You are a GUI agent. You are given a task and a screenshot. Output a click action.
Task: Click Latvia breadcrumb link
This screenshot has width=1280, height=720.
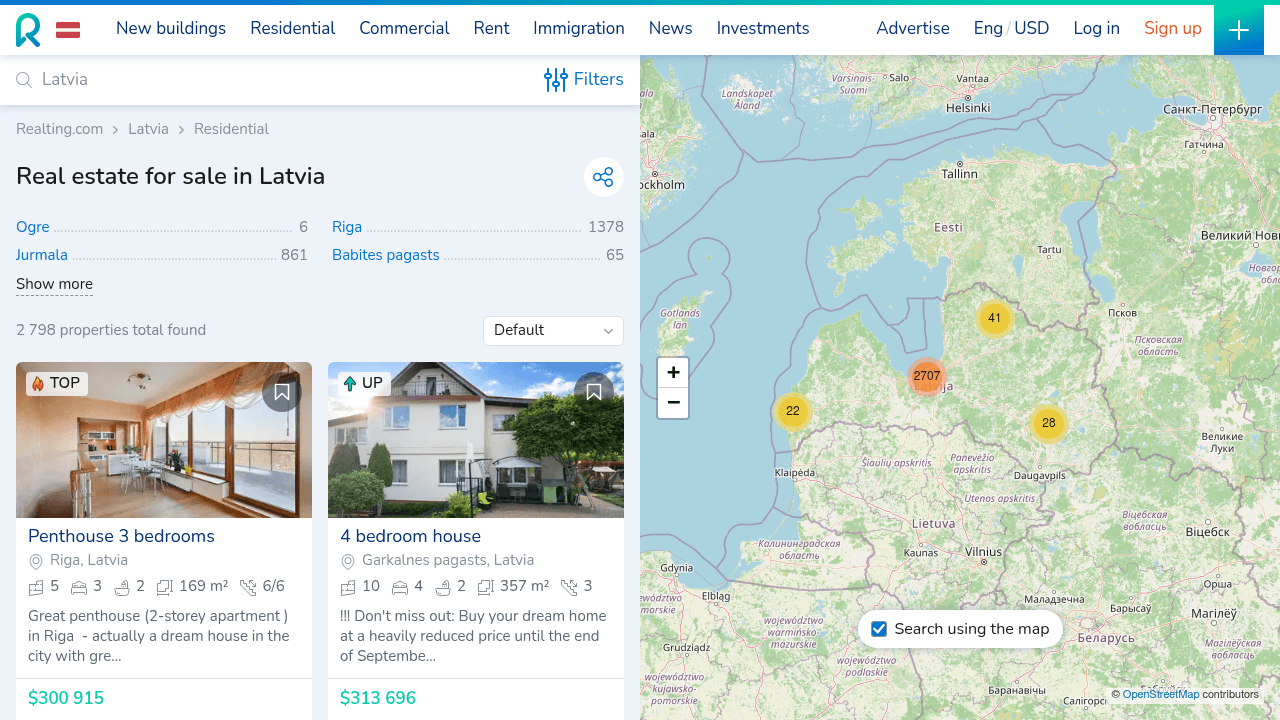148,129
